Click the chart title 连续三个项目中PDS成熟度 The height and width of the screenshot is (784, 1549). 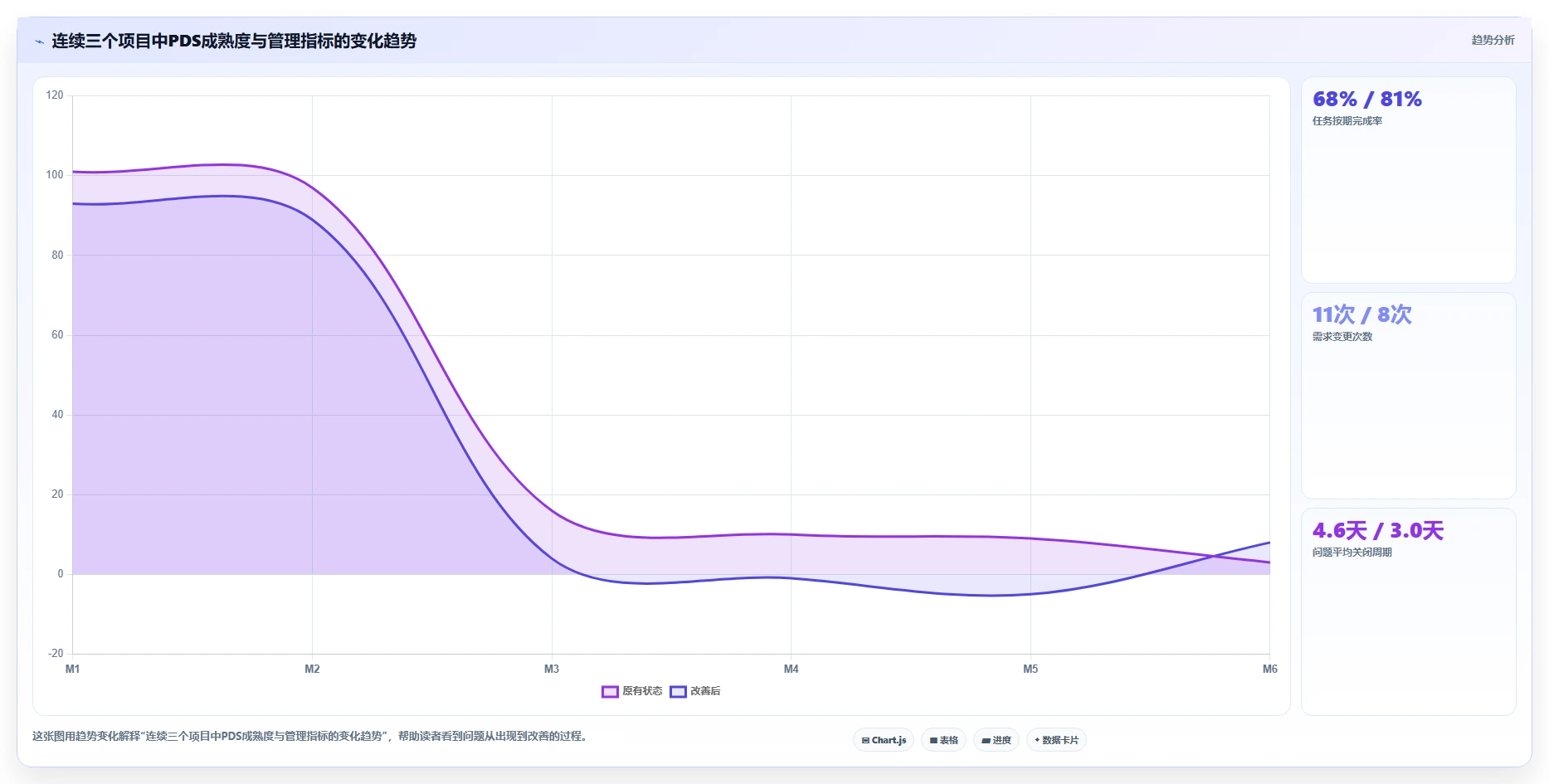234,41
